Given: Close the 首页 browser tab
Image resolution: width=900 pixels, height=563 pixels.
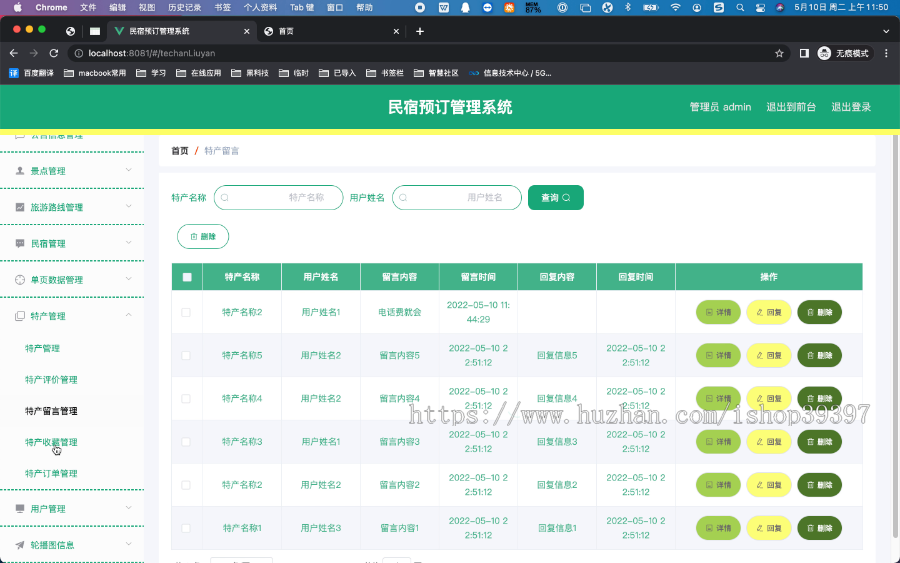Looking at the screenshot, I should (x=396, y=31).
